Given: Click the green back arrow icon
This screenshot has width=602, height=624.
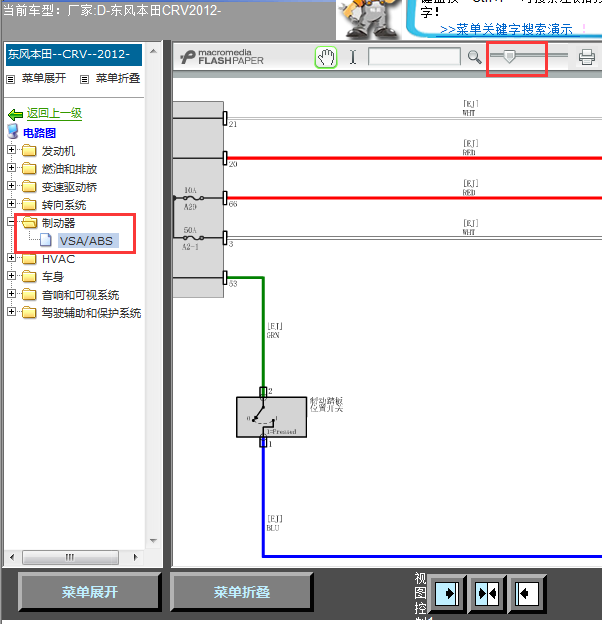Looking at the screenshot, I should 16,115.
